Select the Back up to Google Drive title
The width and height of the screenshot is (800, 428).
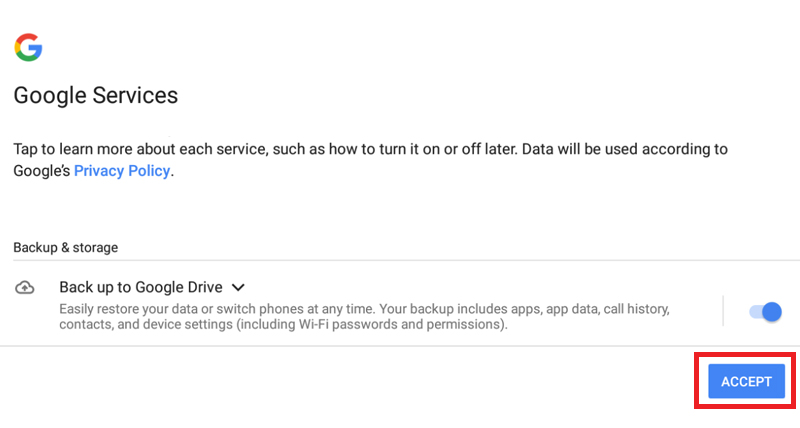click(x=141, y=287)
